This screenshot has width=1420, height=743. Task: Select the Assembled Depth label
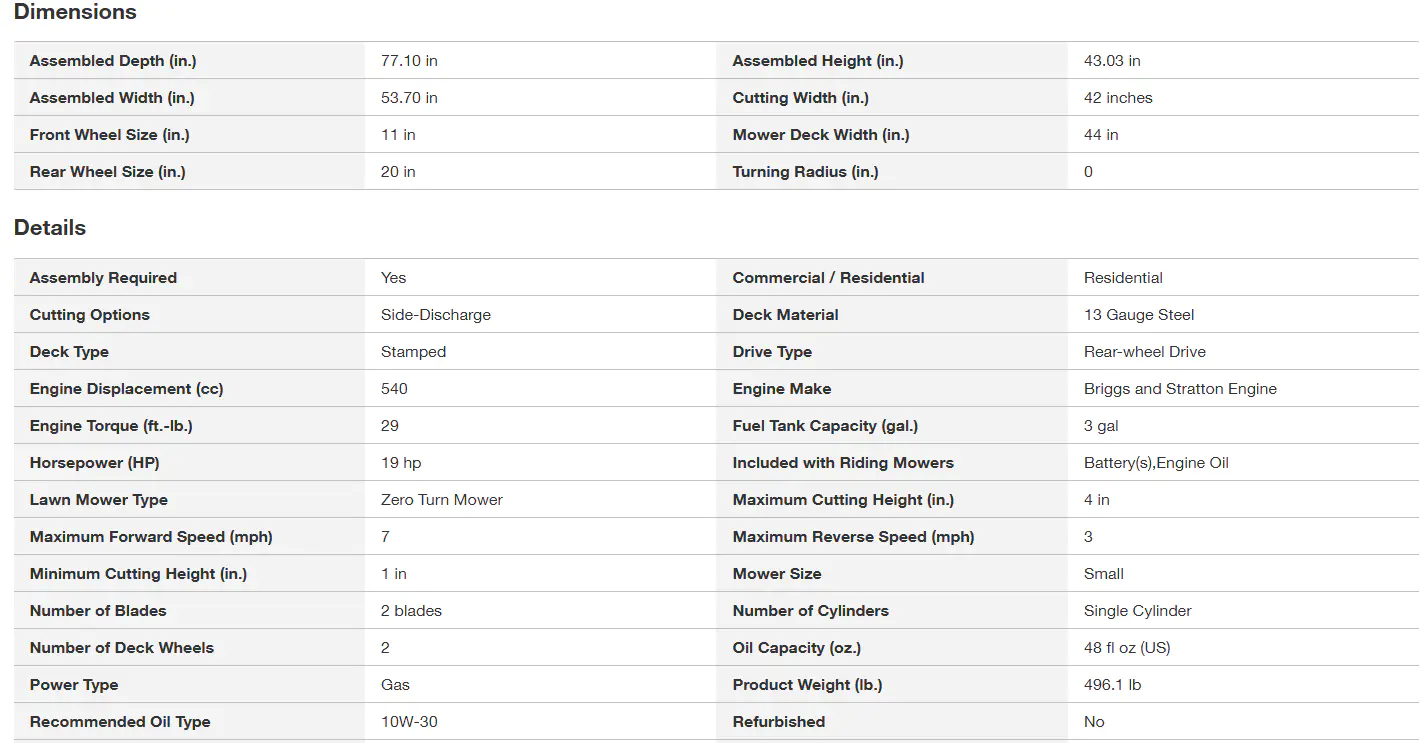113,61
